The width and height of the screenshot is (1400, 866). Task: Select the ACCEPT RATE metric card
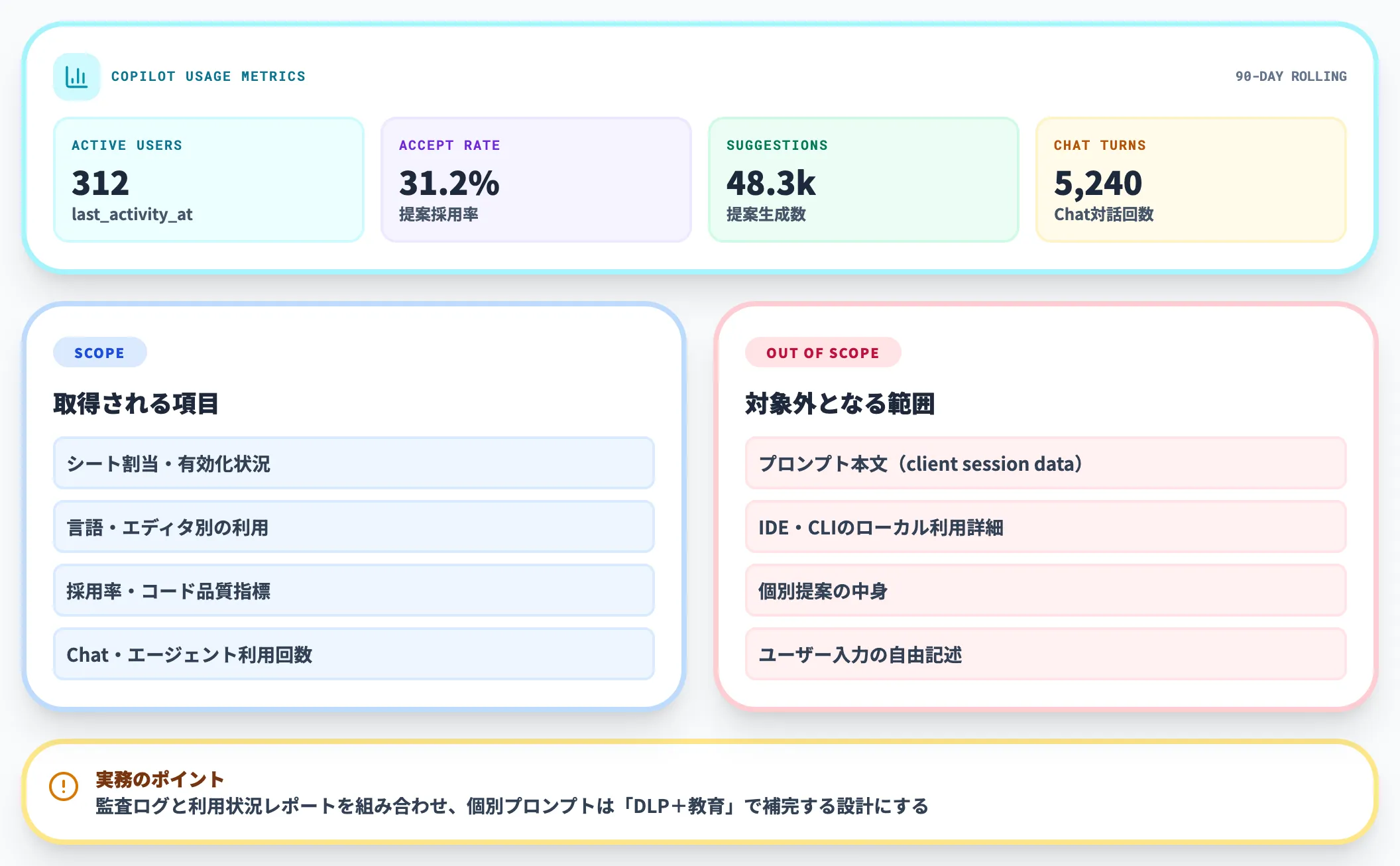tap(536, 179)
